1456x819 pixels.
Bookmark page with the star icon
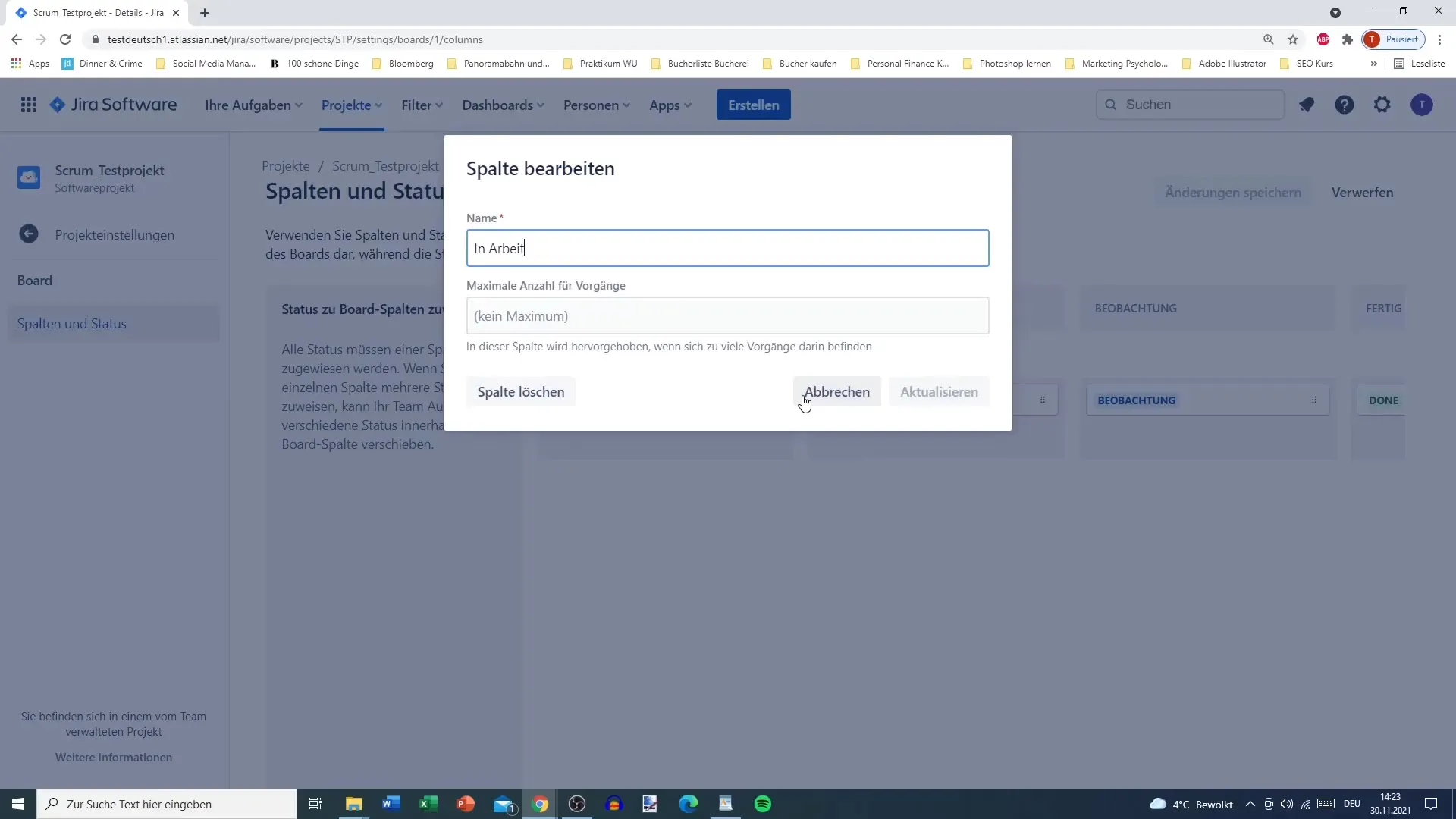(x=1293, y=39)
